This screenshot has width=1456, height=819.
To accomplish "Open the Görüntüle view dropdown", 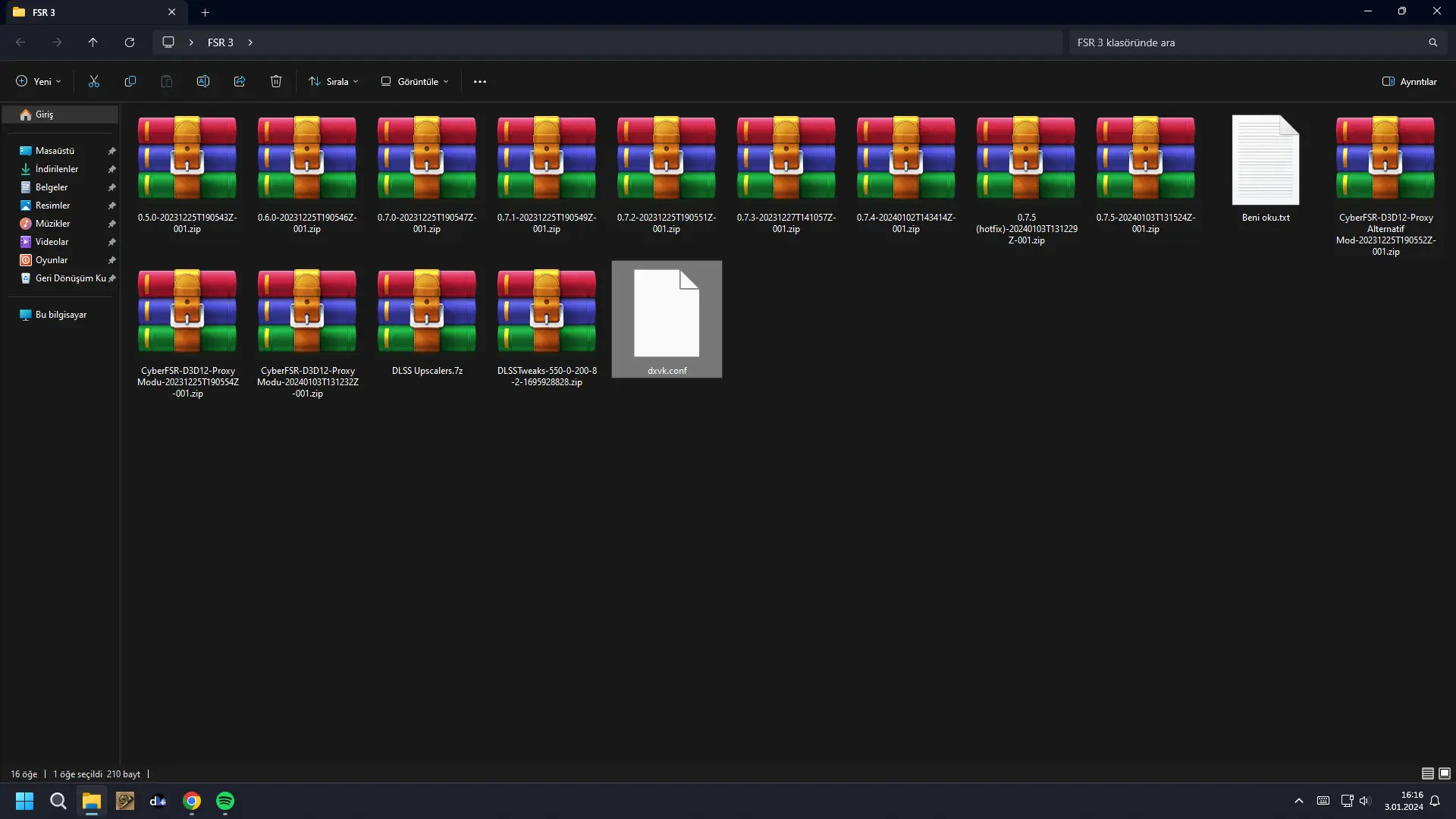I will click(415, 81).
